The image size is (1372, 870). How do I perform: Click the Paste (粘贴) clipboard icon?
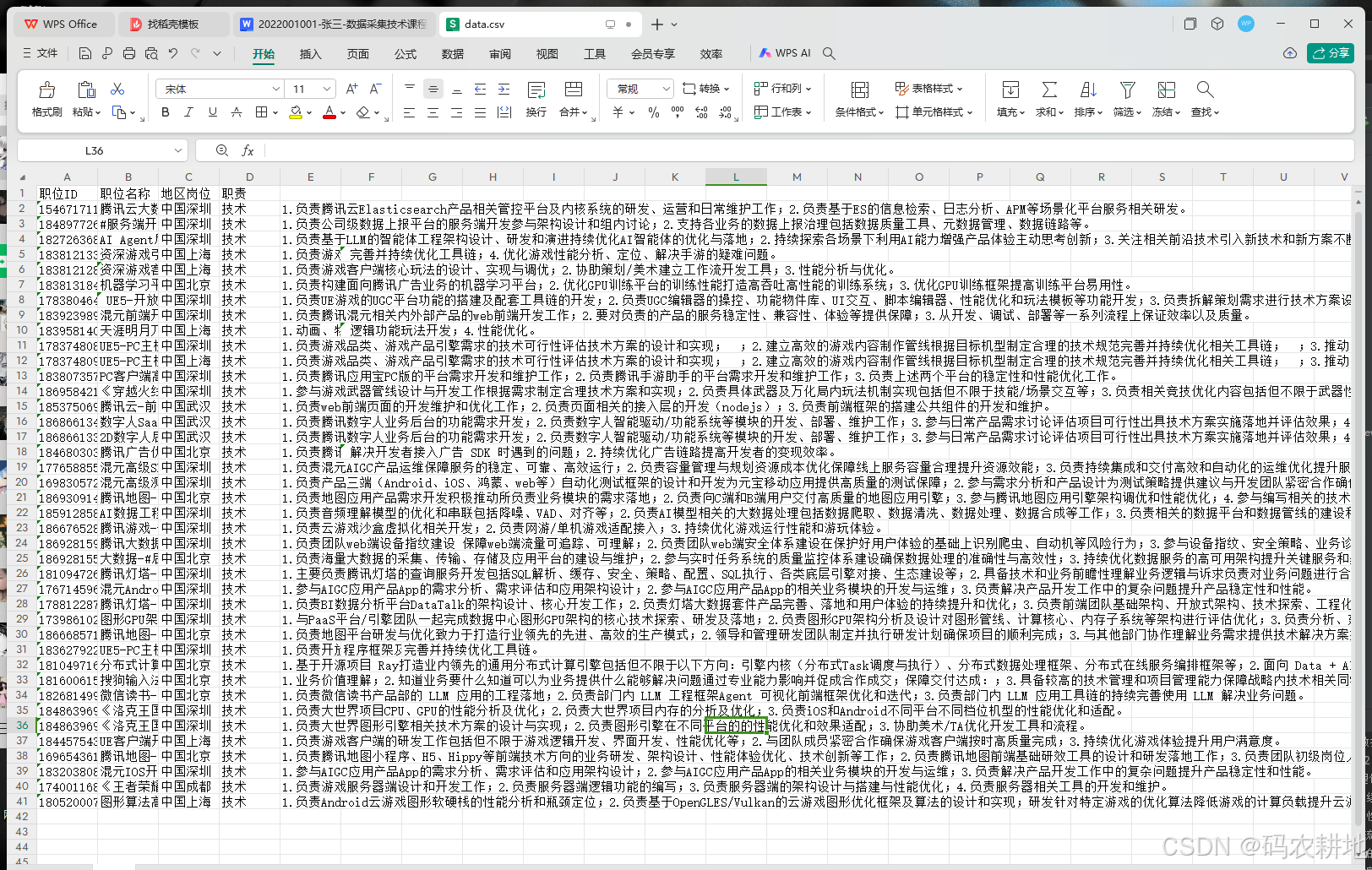(x=86, y=90)
